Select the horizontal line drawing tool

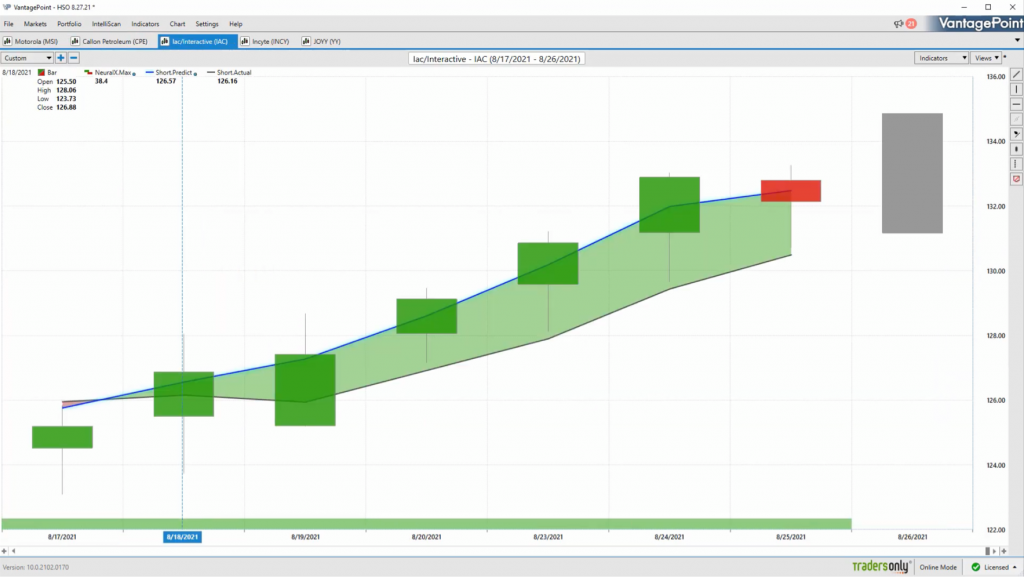coord(1016,104)
